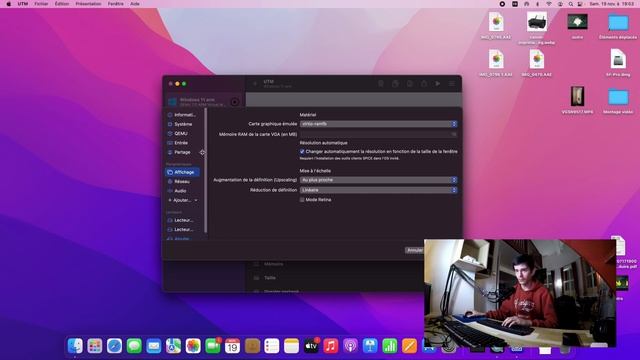The height and width of the screenshot is (360, 640).
Task: Expand the Ajouter peripheral menu
Action: click(x=182, y=200)
